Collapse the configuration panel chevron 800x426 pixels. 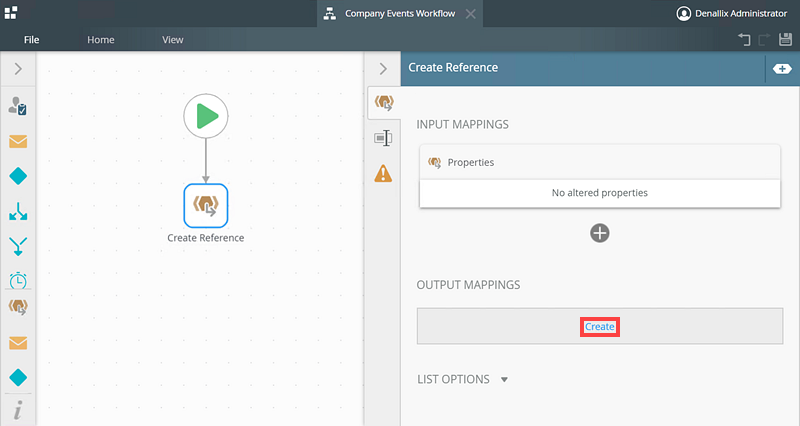(383, 69)
